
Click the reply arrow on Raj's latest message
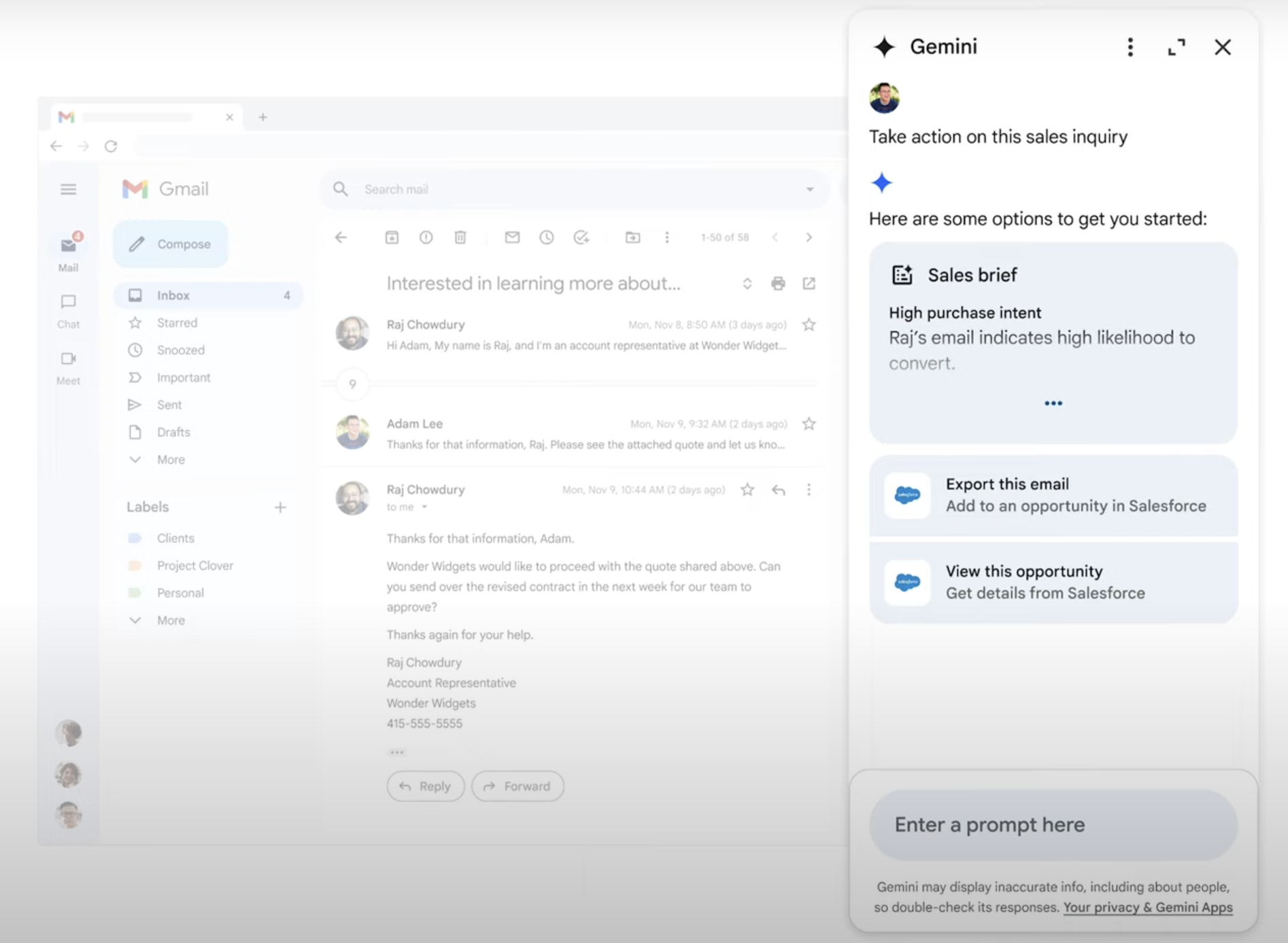[779, 490]
